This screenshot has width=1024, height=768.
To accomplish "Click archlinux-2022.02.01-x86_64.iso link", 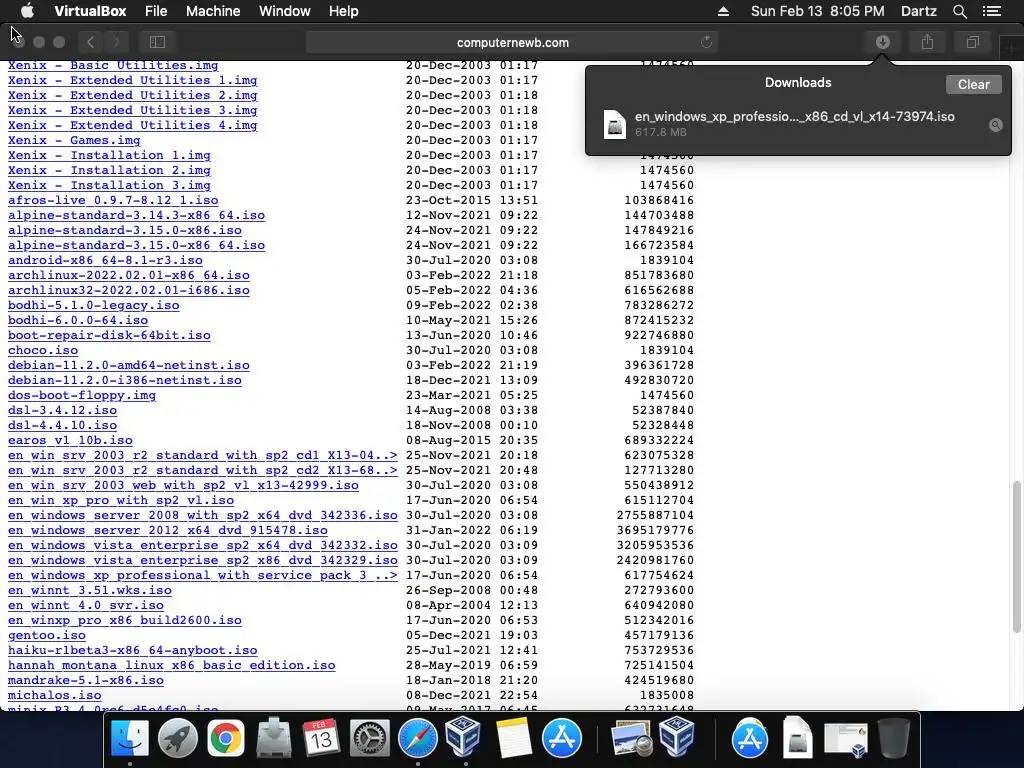I will [129, 276].
